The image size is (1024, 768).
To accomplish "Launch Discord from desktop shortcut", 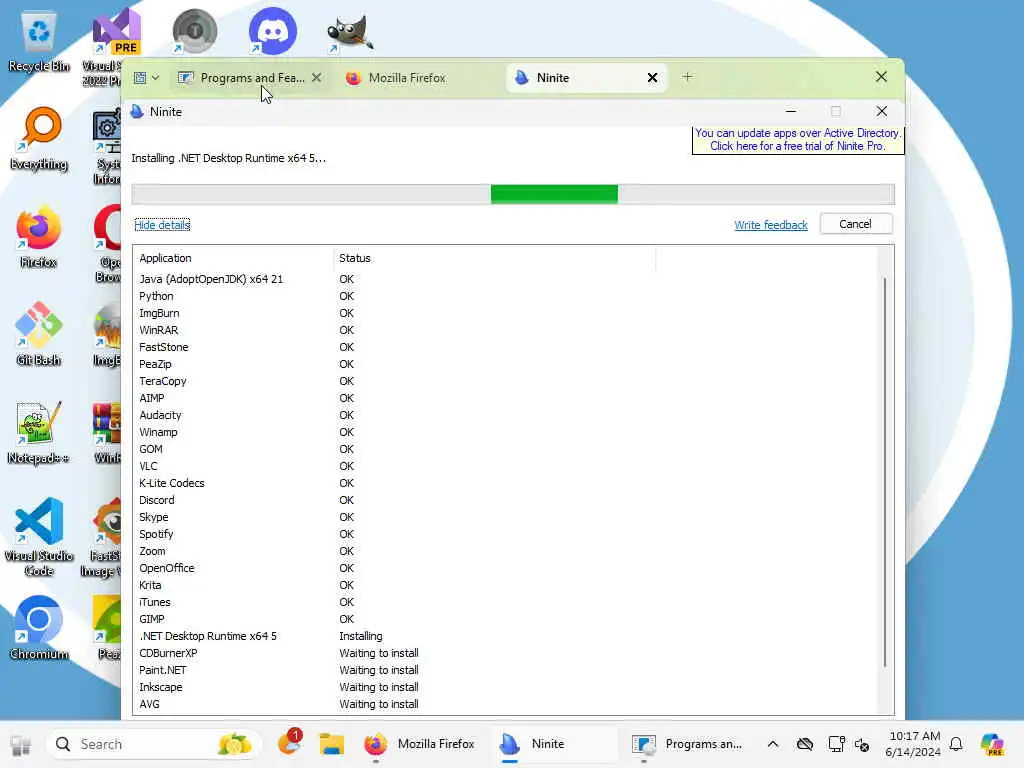I will pos(272,31).
